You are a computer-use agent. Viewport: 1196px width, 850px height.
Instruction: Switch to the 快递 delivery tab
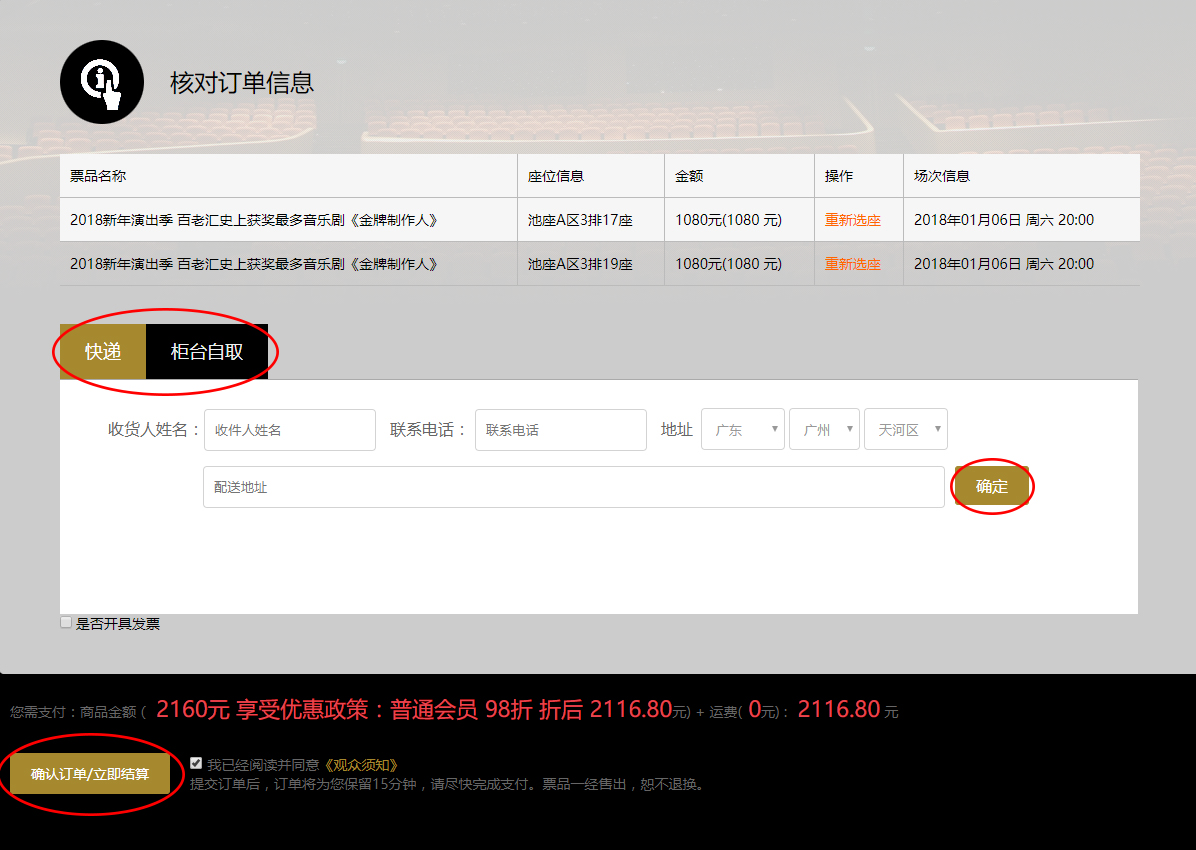(x=104, y=352)
